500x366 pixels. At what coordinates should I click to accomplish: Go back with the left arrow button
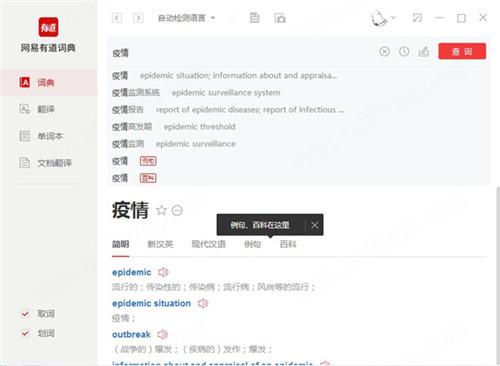117,18
